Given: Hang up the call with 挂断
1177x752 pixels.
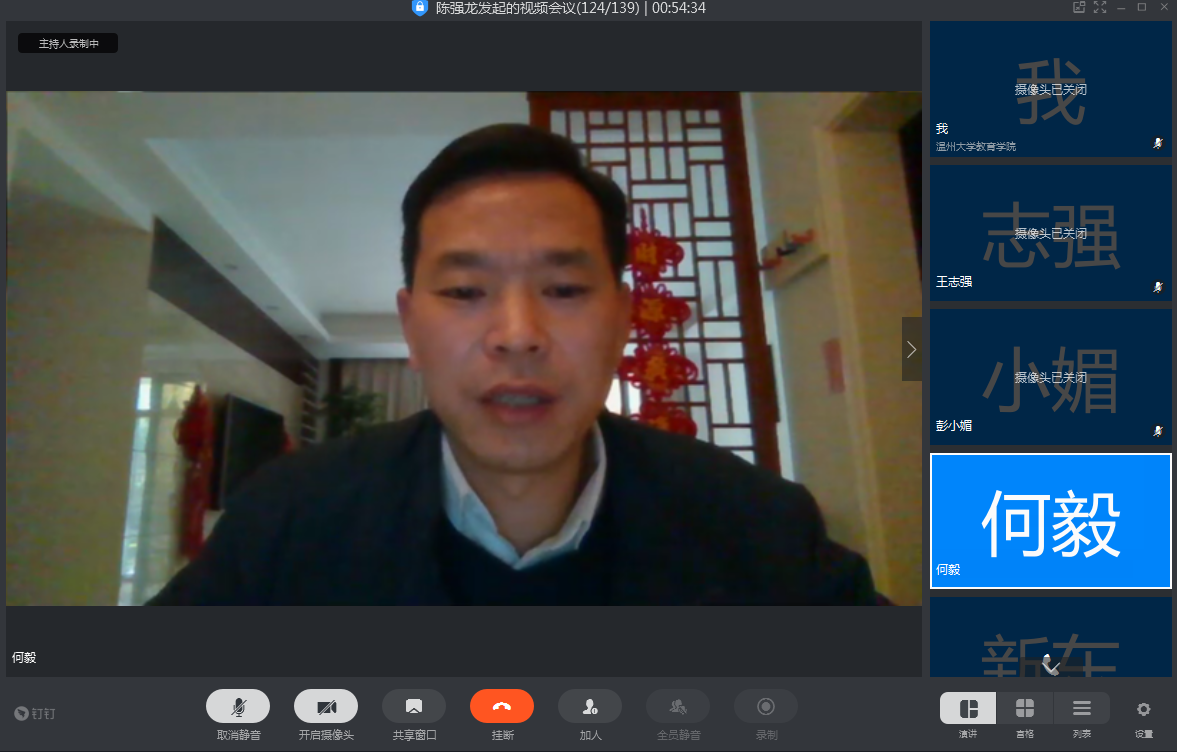Looking at the screenshot, I should [502, 707].
